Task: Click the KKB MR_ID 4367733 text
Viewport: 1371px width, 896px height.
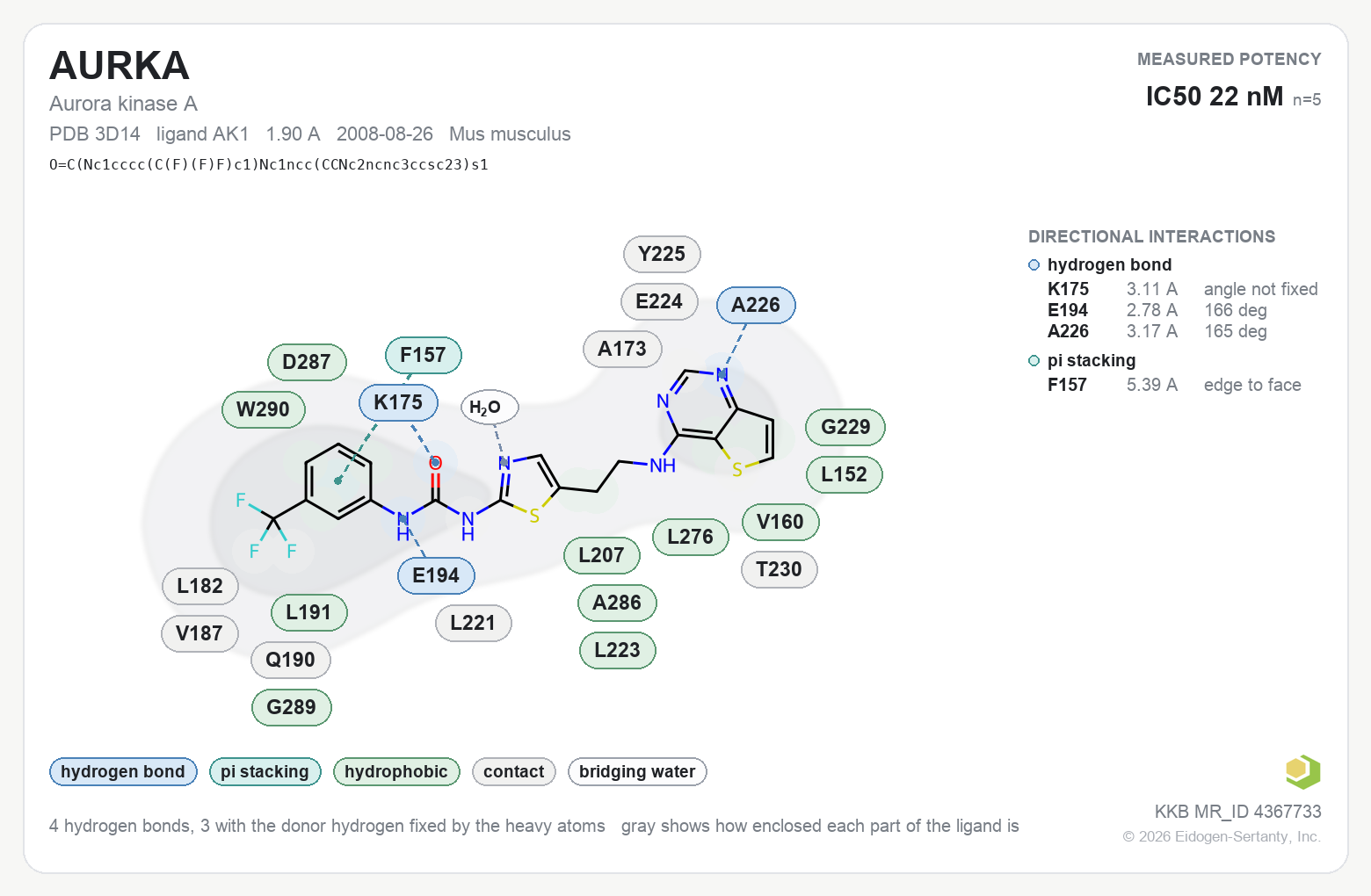Action: 1237,812
